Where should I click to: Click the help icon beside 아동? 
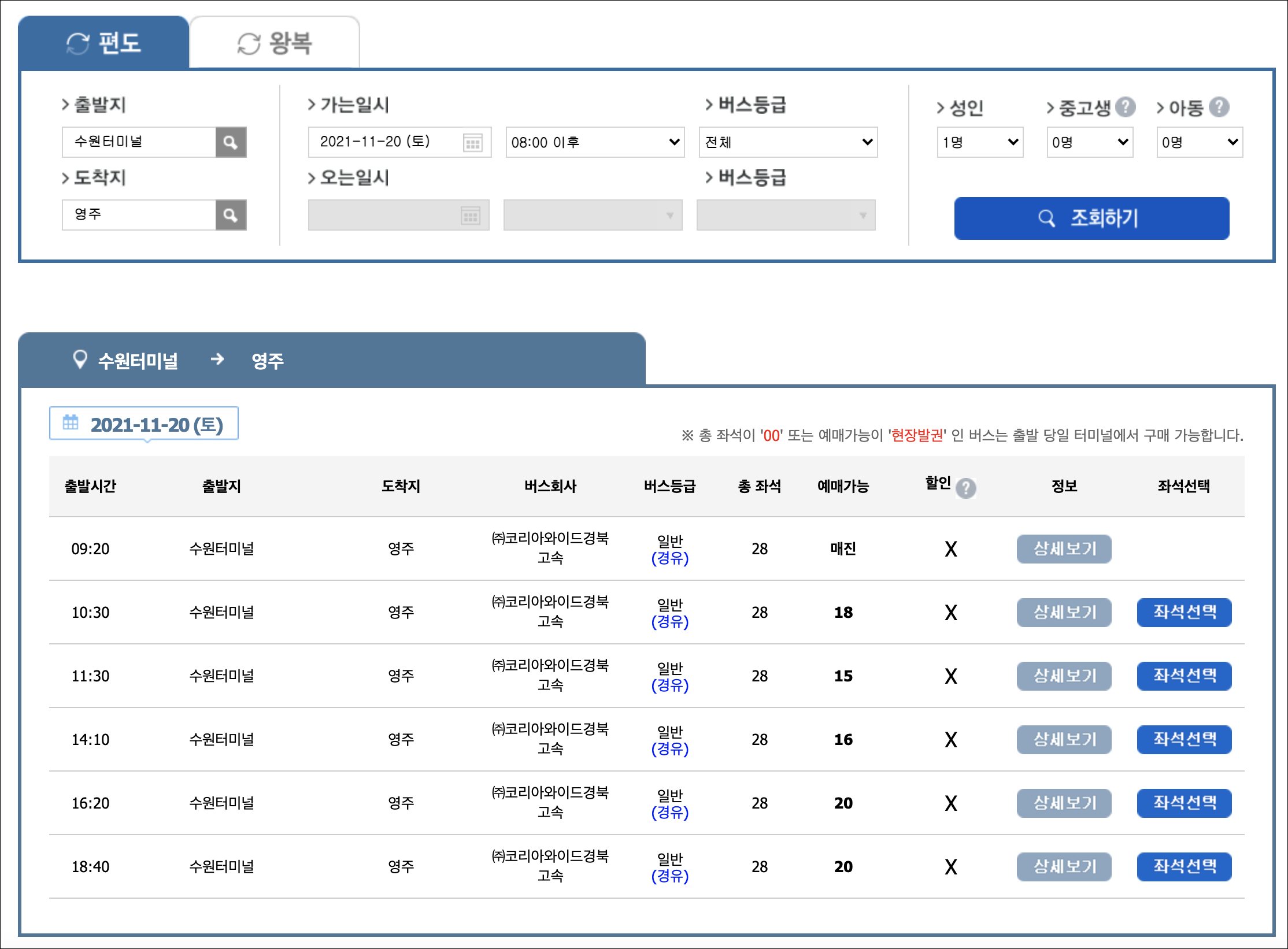click(x=1219, y=107)
